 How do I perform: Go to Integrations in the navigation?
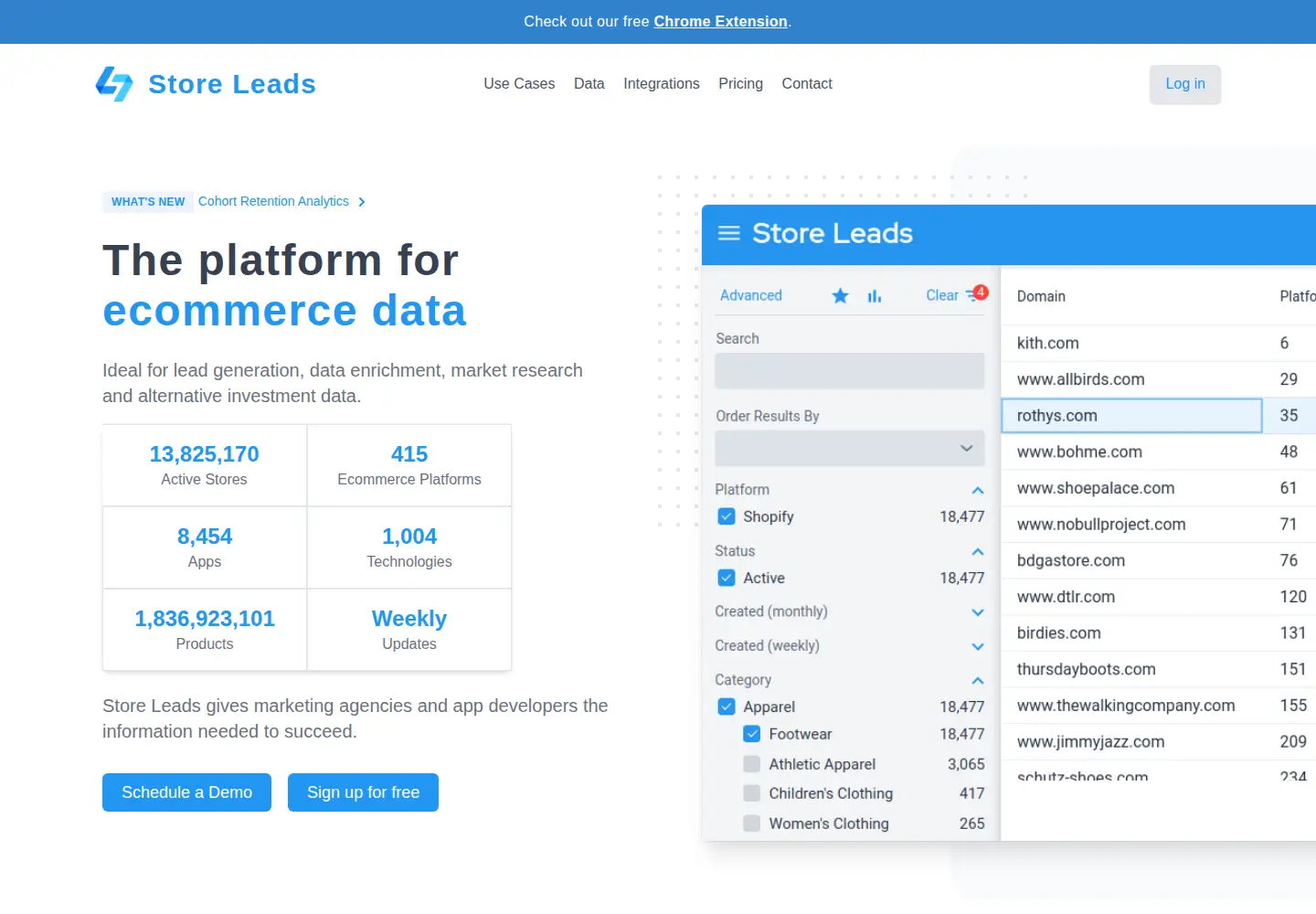[x=662, y=84]
